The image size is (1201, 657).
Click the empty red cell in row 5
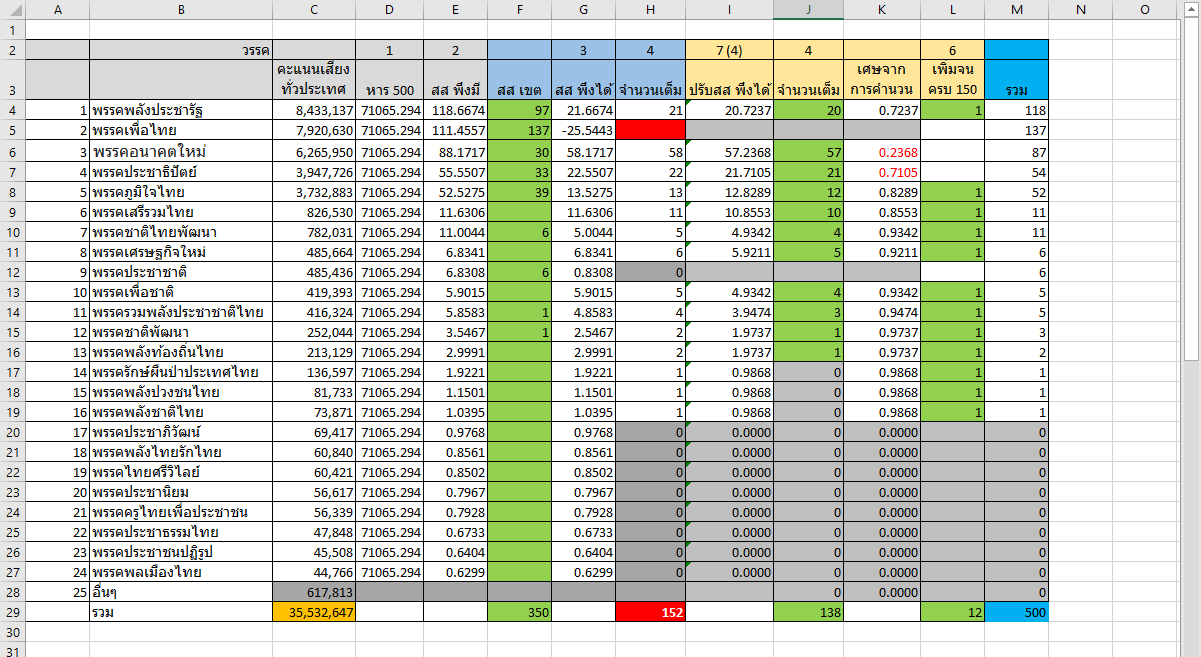(x=651, y=130)
